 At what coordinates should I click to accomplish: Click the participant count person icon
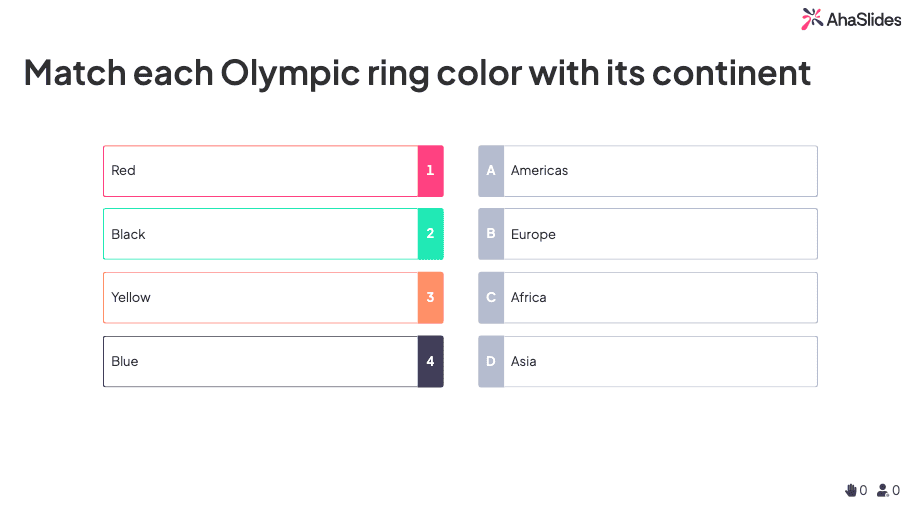tap(883, 490)
